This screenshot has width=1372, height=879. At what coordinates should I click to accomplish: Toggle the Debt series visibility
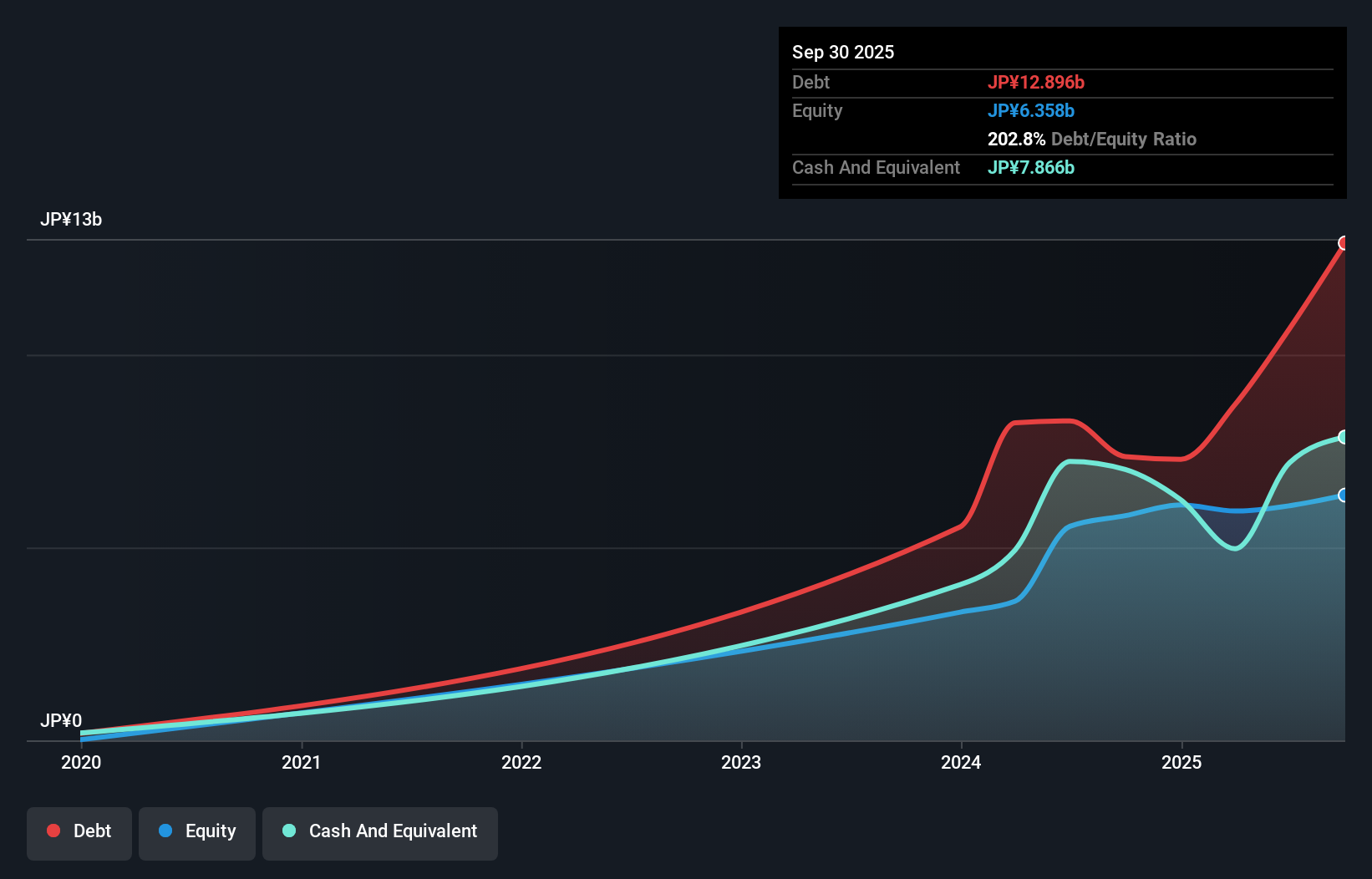tap(79, 831)
